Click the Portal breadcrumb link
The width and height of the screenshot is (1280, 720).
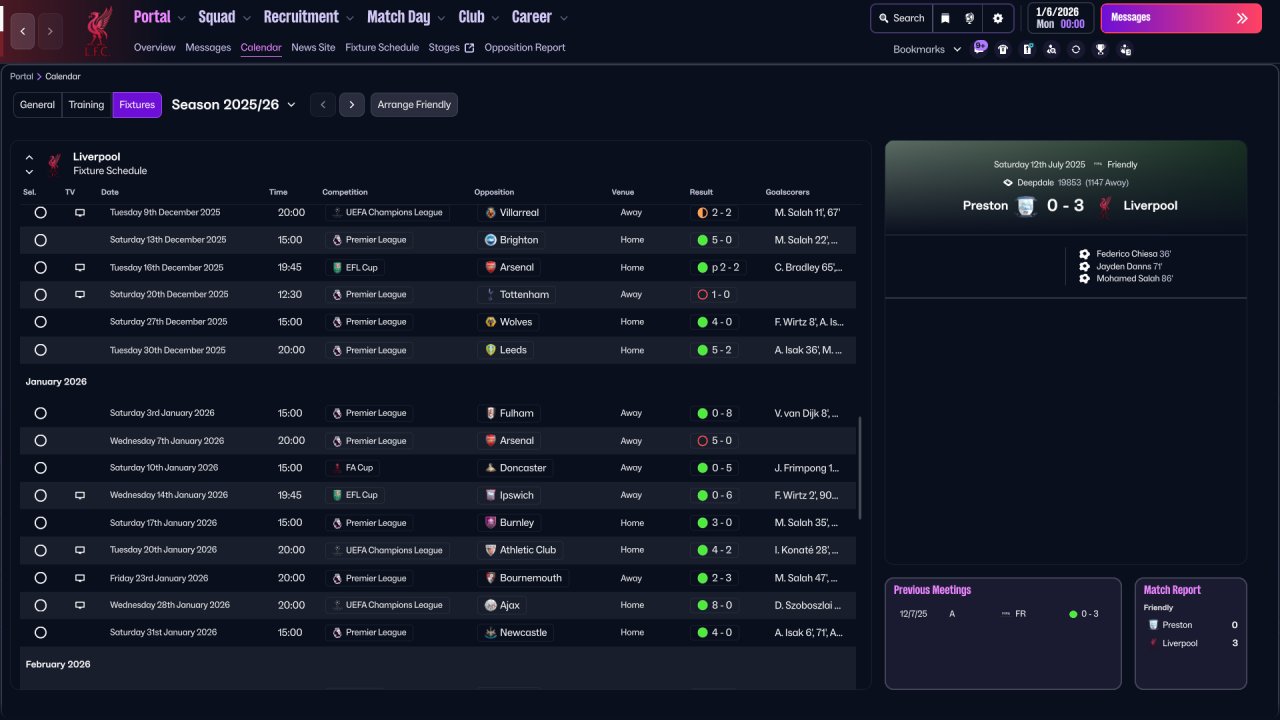pos(21,77)
